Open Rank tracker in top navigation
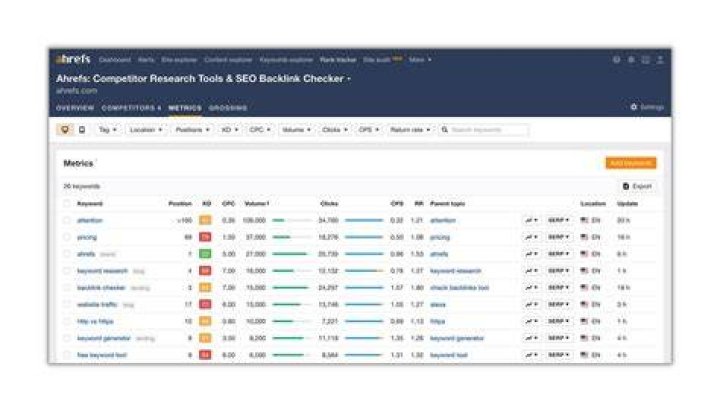The height and width of the screenshot is (404, 720). tap(338, 60)
